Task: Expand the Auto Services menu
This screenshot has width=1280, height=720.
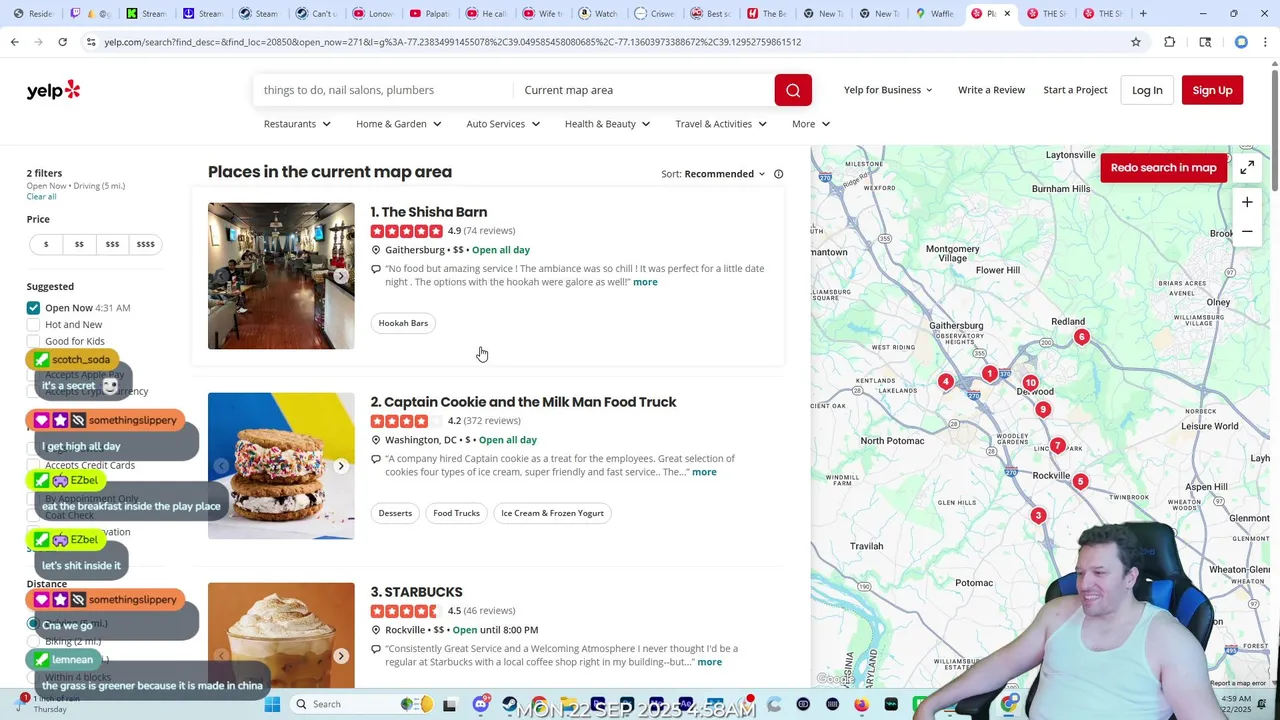Action: pos(503,124)
